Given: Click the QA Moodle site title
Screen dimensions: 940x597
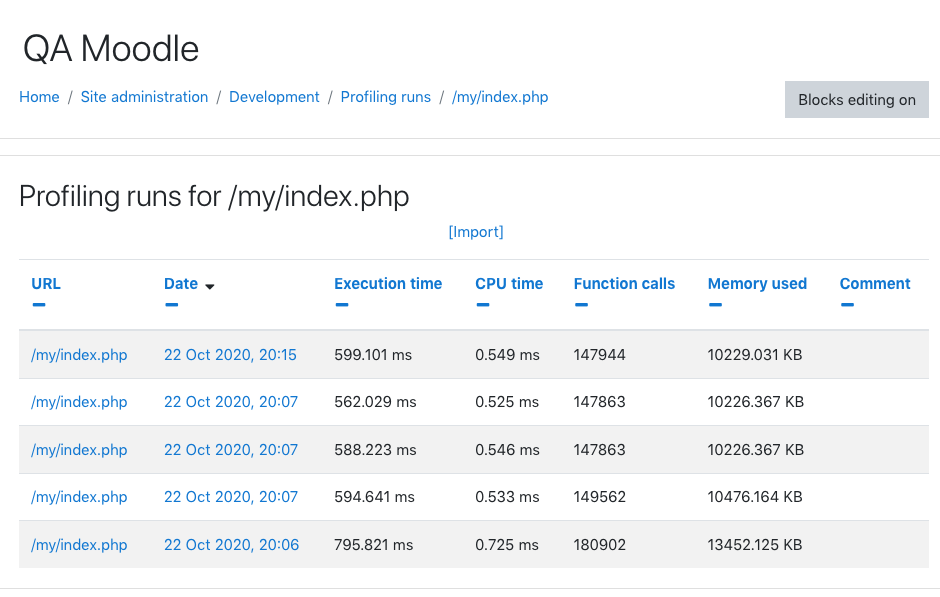Looking at the screenshot, I should pos(111,49).
